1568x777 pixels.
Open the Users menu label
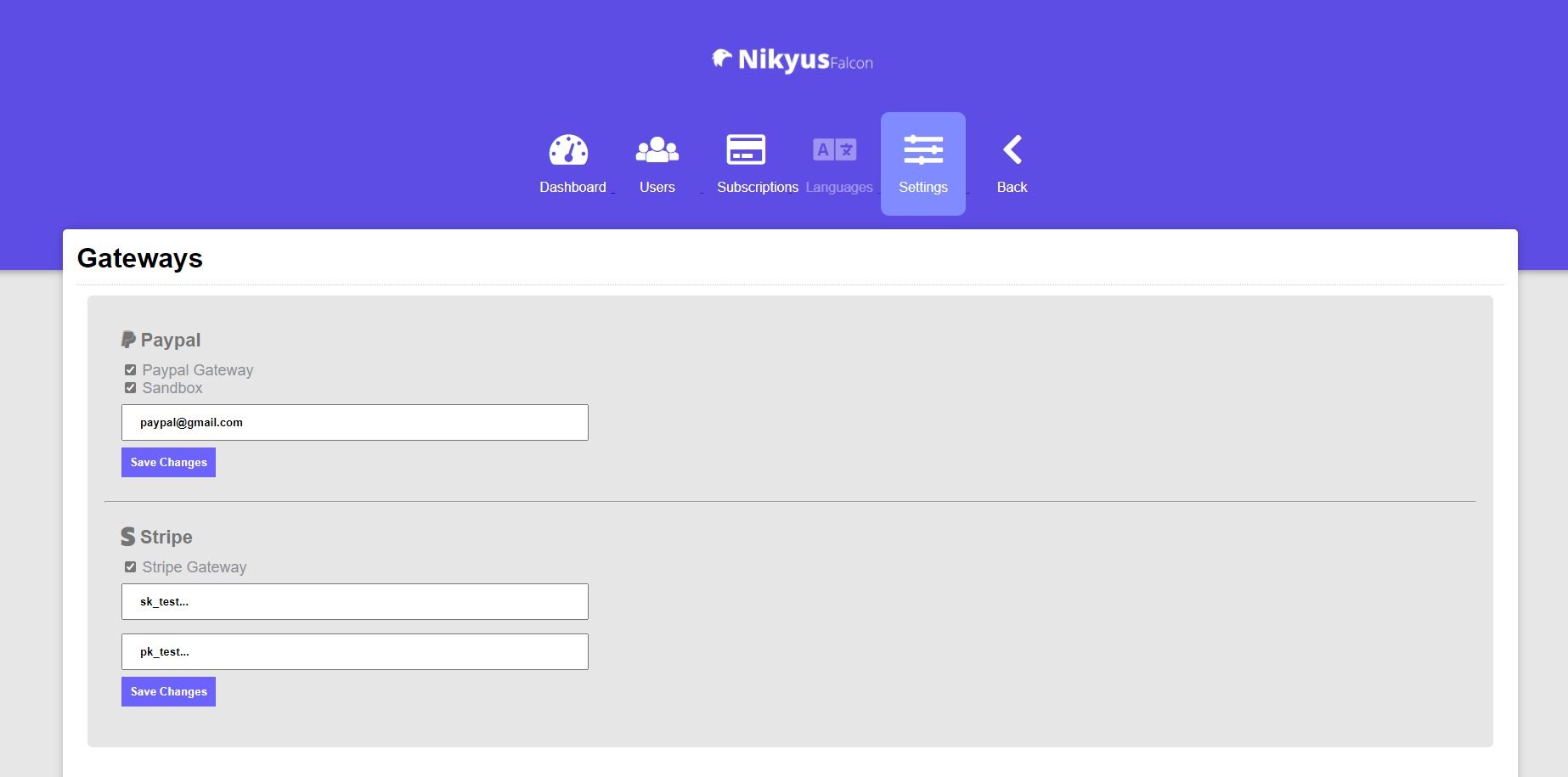(657, 188)
